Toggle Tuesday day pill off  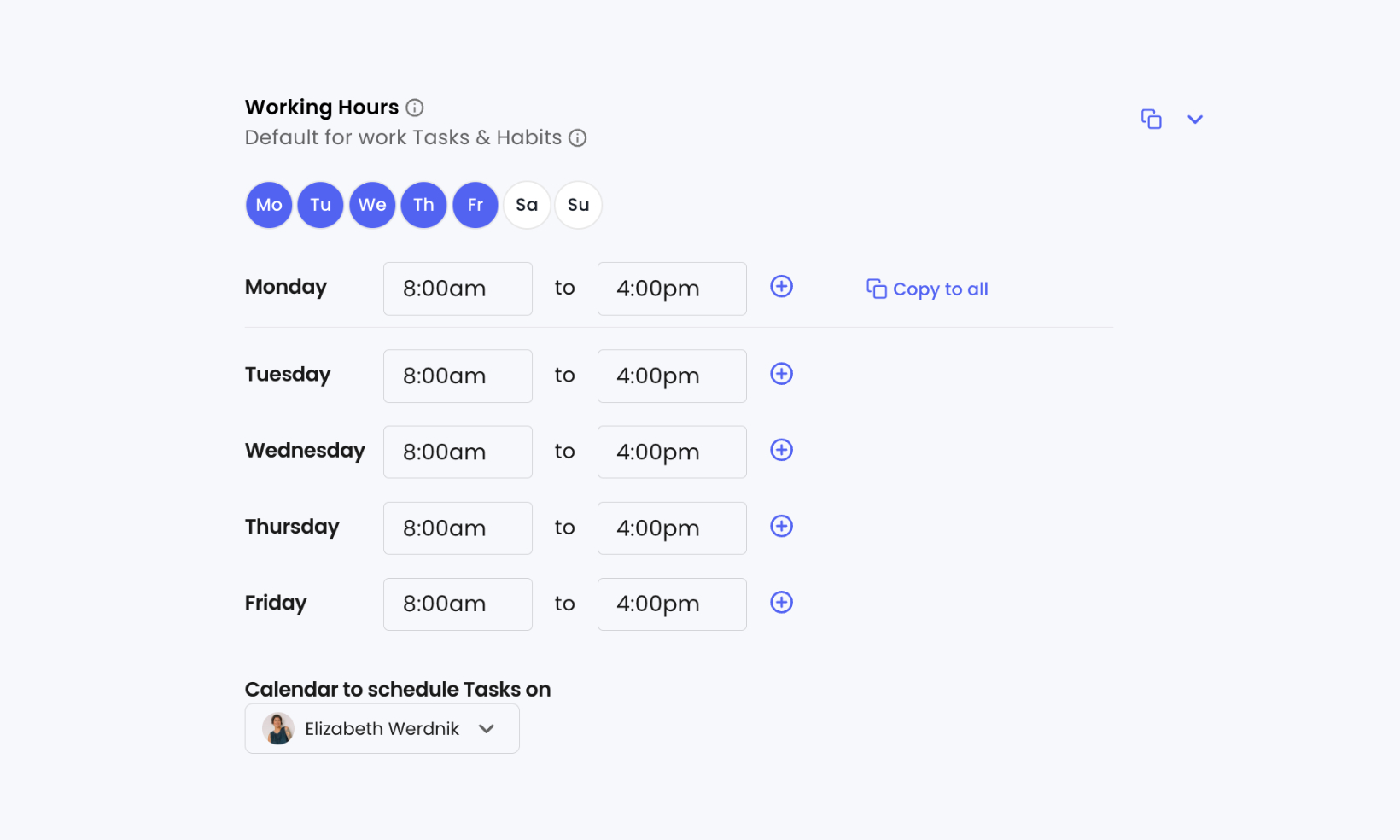tap(321, 205)
